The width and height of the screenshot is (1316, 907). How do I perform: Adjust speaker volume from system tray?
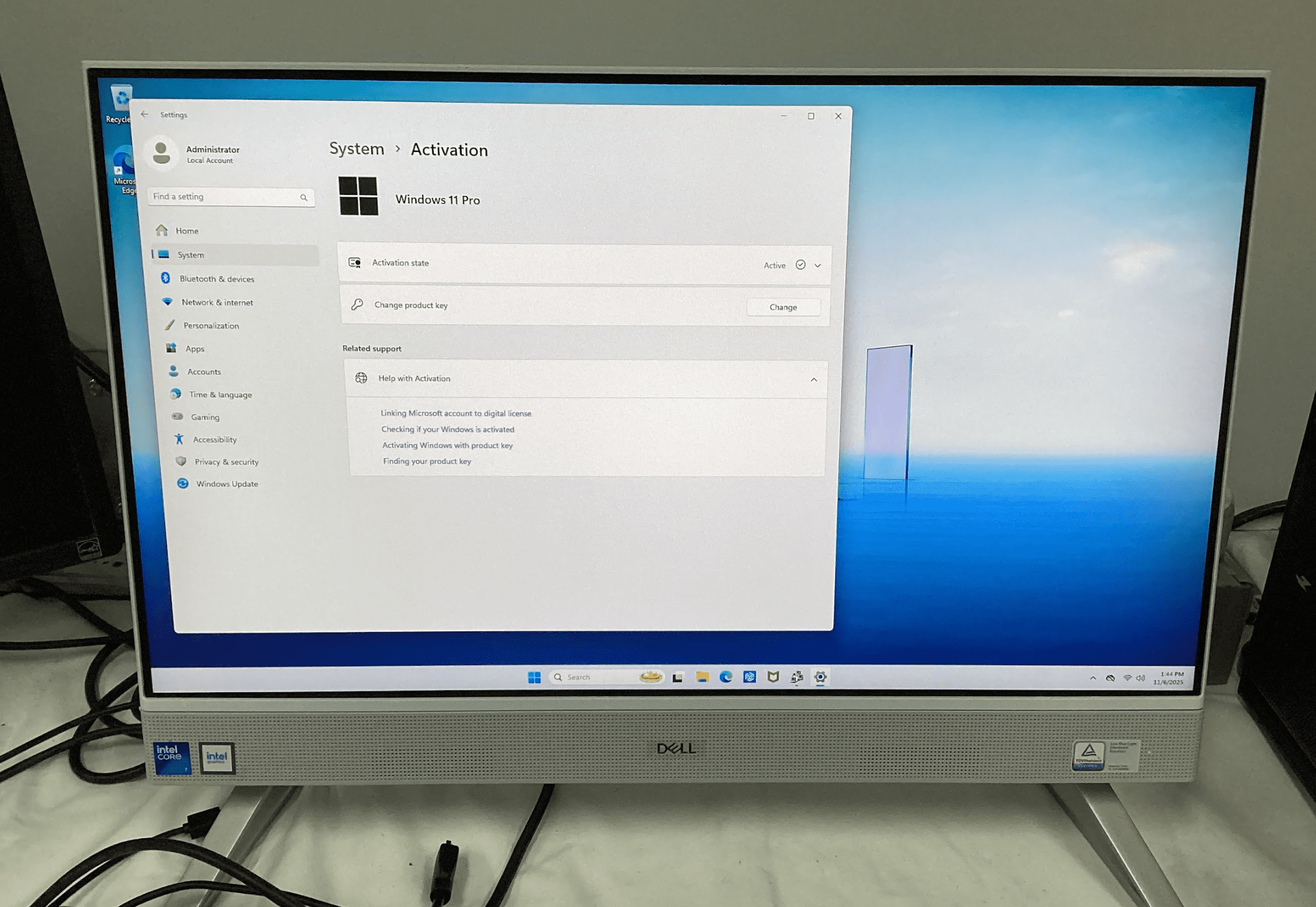point(1140,677)
